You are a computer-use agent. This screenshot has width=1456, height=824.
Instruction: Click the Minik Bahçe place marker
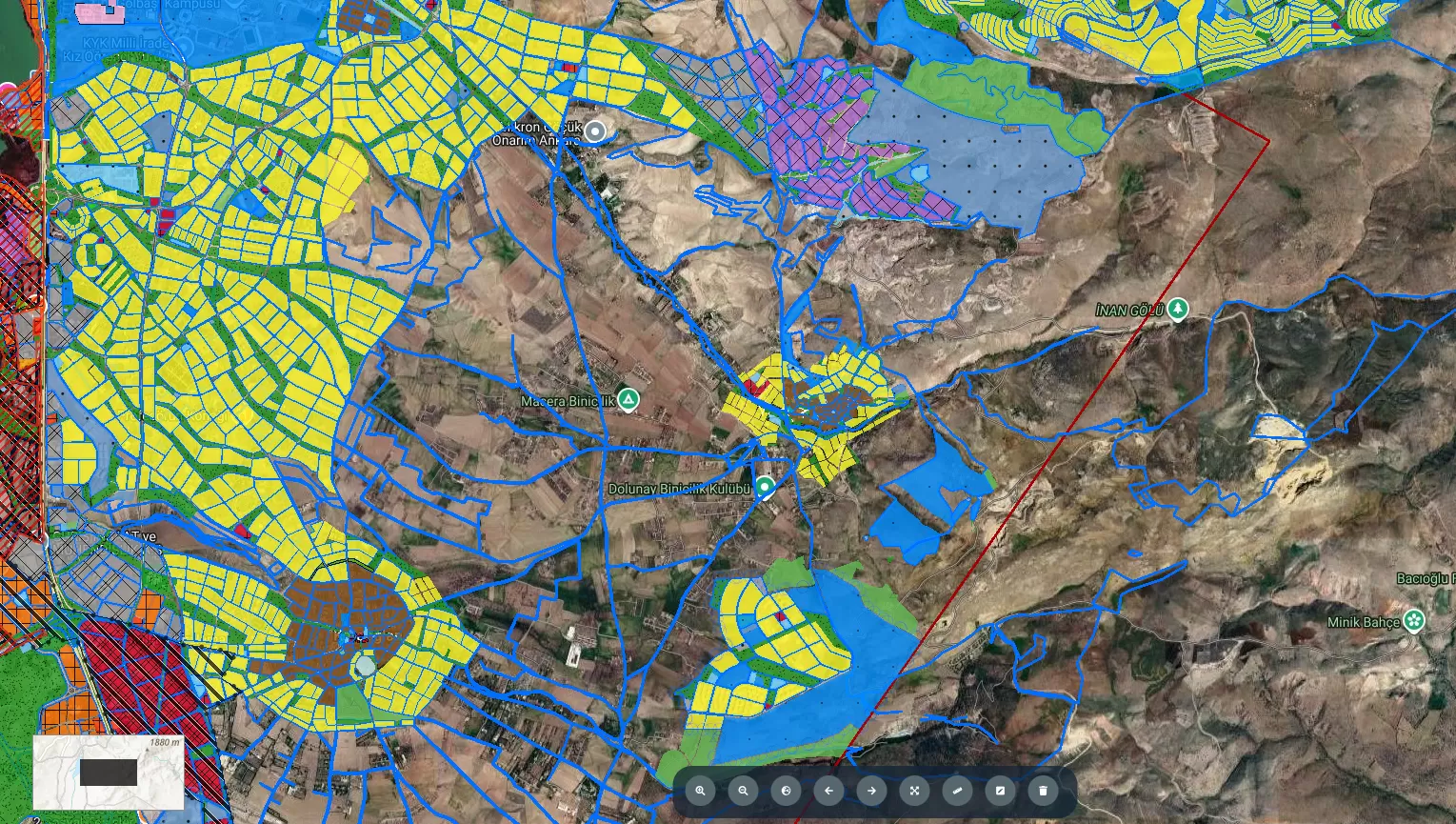[x=1414, y=621]
